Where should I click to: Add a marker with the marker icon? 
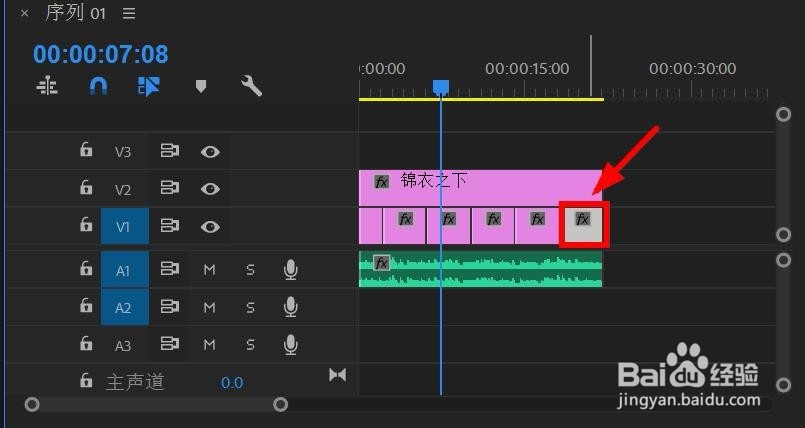coord(201,86)
